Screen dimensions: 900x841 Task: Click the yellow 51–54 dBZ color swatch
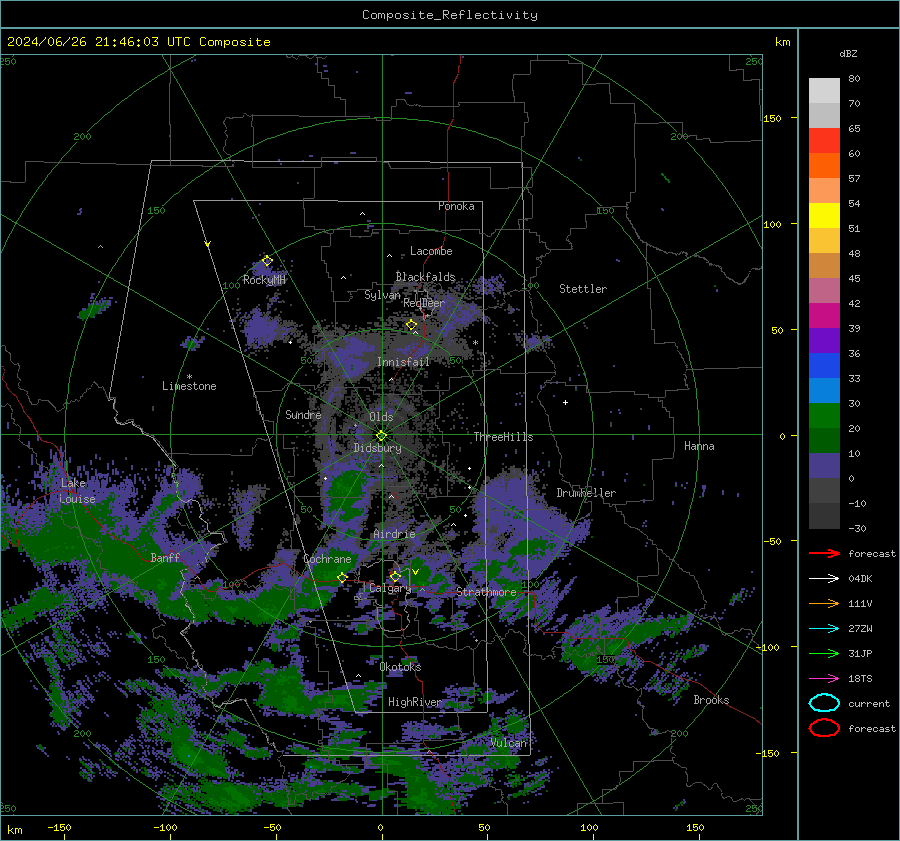[x=824, y=216]
